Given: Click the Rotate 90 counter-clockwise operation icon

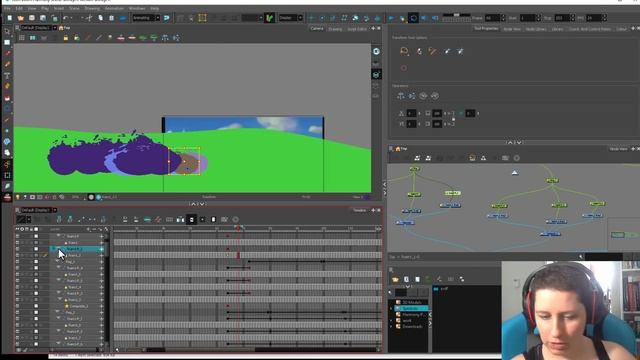Looking at the screenshot, I should tap(435, 96).
